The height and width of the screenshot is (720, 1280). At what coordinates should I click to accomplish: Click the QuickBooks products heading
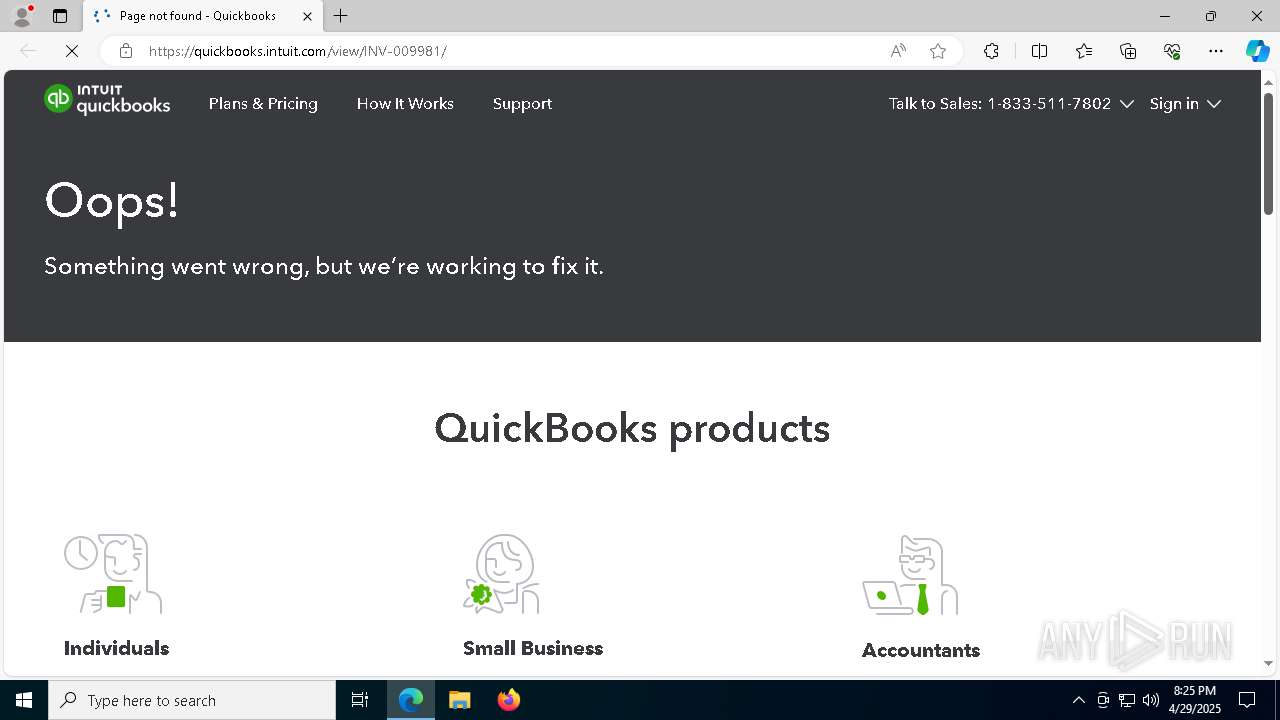pyautogui.click(x=632, y=429)
